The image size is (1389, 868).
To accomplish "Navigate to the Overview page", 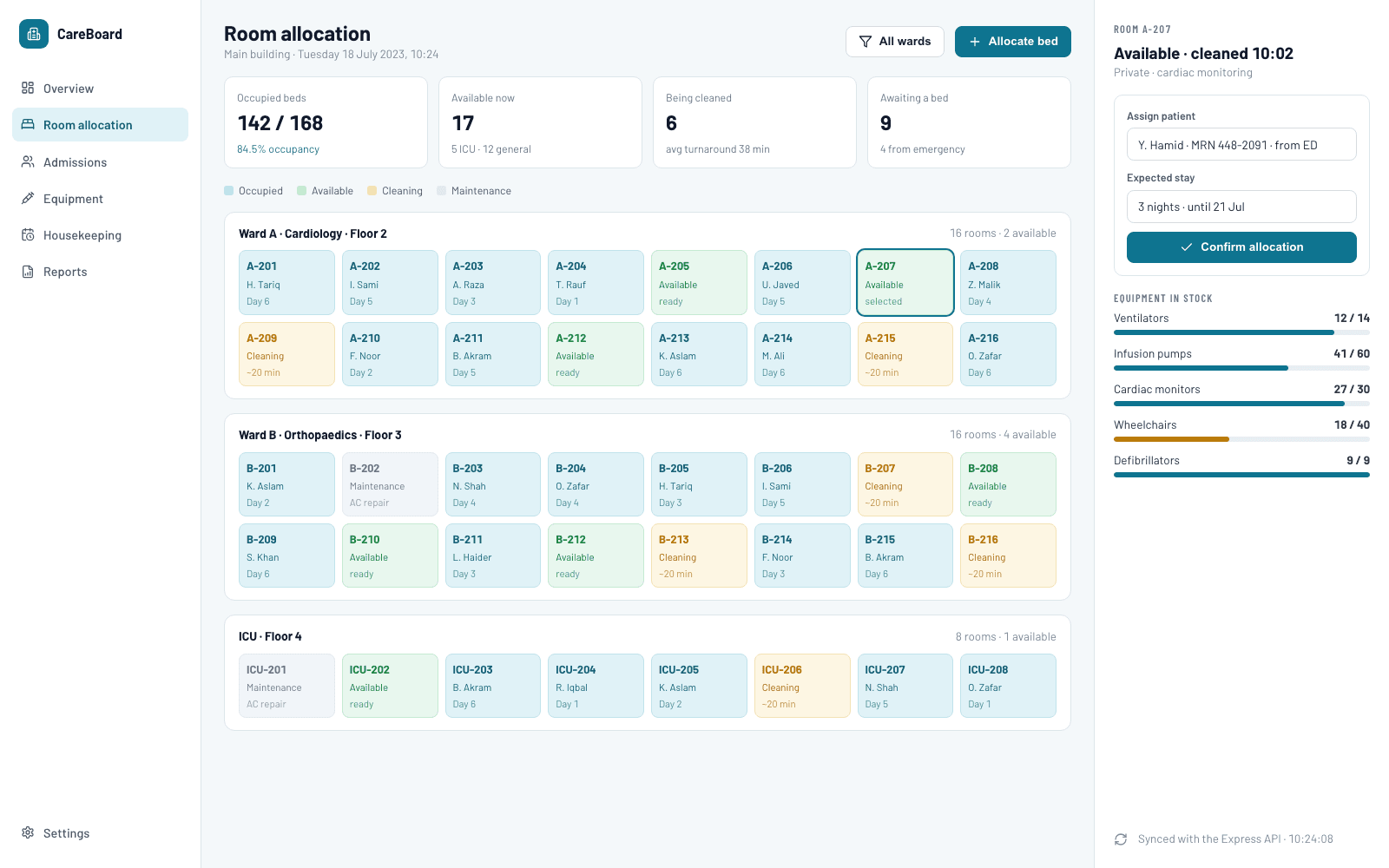I will point(100,88).
